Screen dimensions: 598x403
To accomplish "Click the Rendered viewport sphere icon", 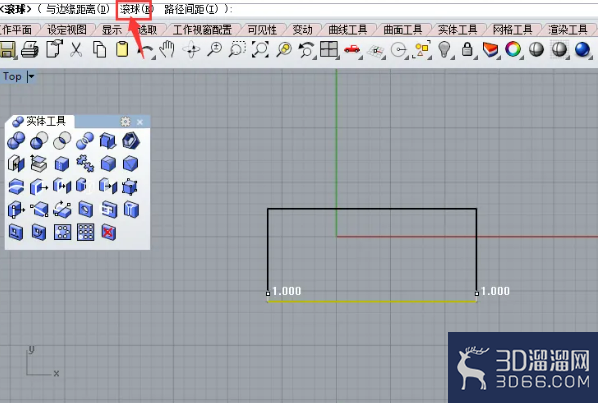I will tap(559, 49).
